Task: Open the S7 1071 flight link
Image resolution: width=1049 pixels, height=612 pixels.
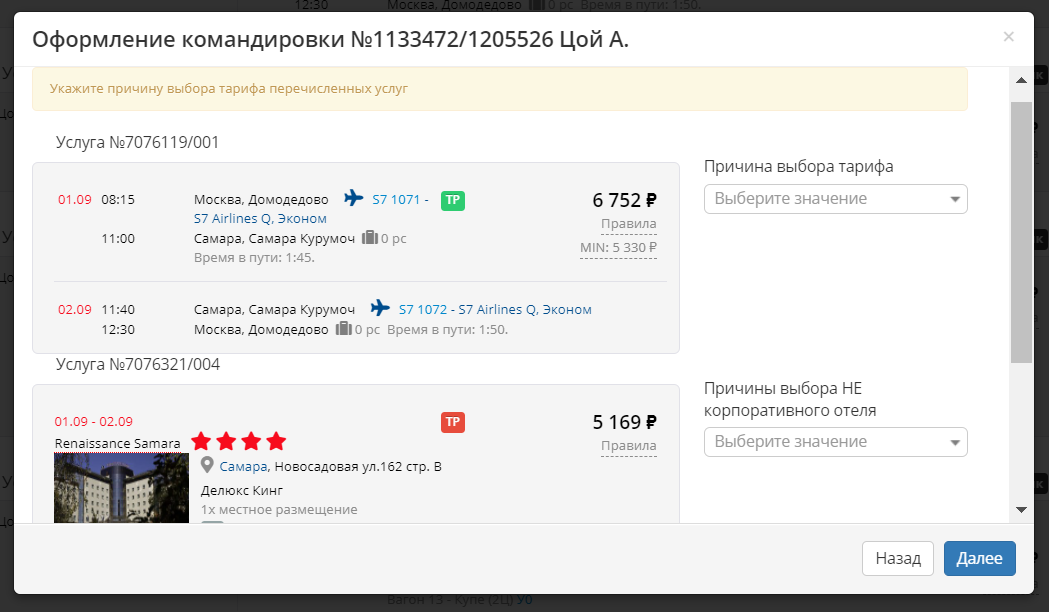Action: [x=400, y=199]
